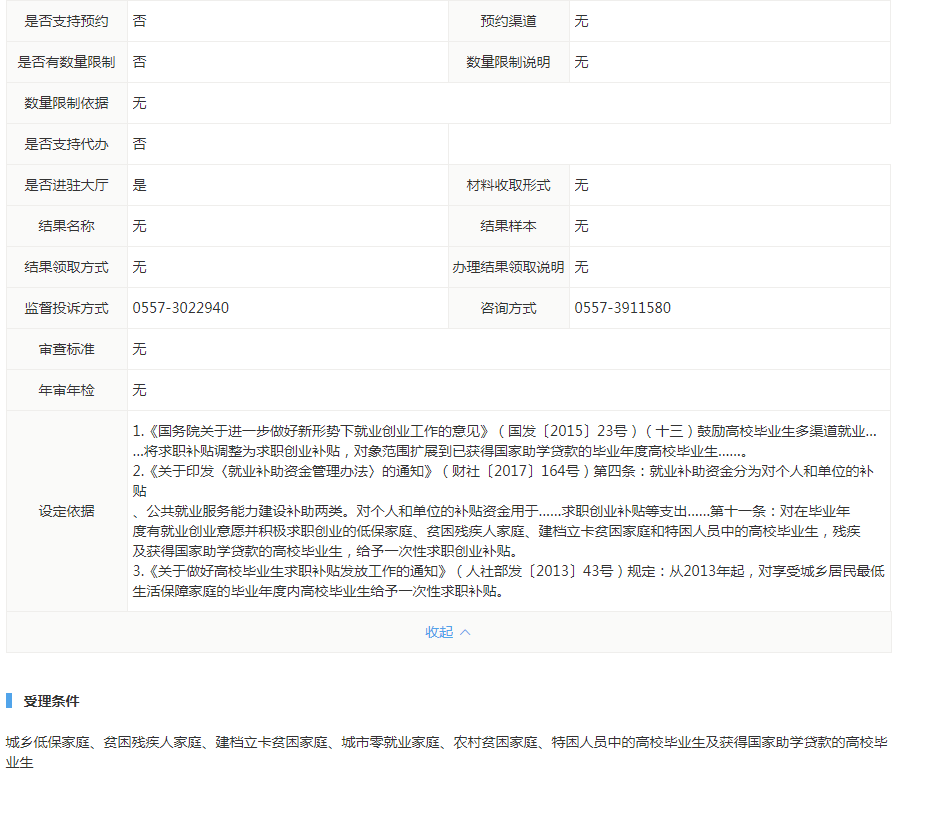Click the complaint phone number 0557-3022940
The image size is (925, 815).
(180, 308)
